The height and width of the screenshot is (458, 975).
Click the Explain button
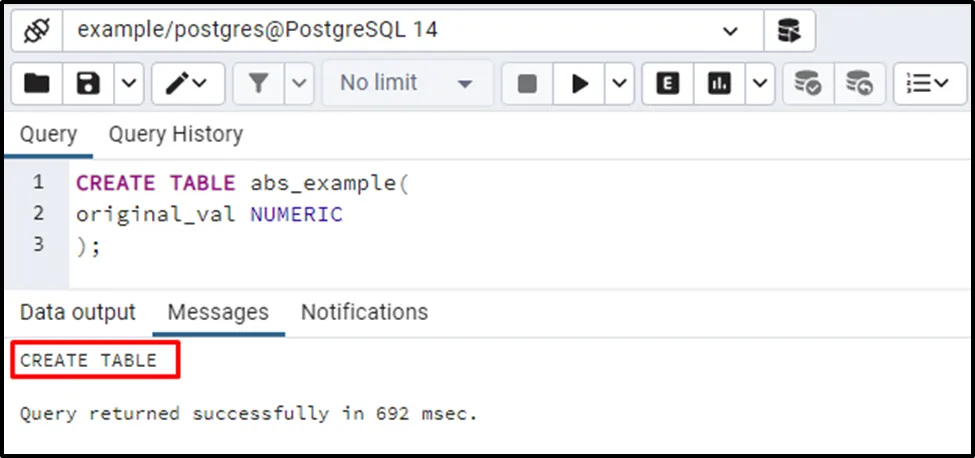(x=668, y=84)
